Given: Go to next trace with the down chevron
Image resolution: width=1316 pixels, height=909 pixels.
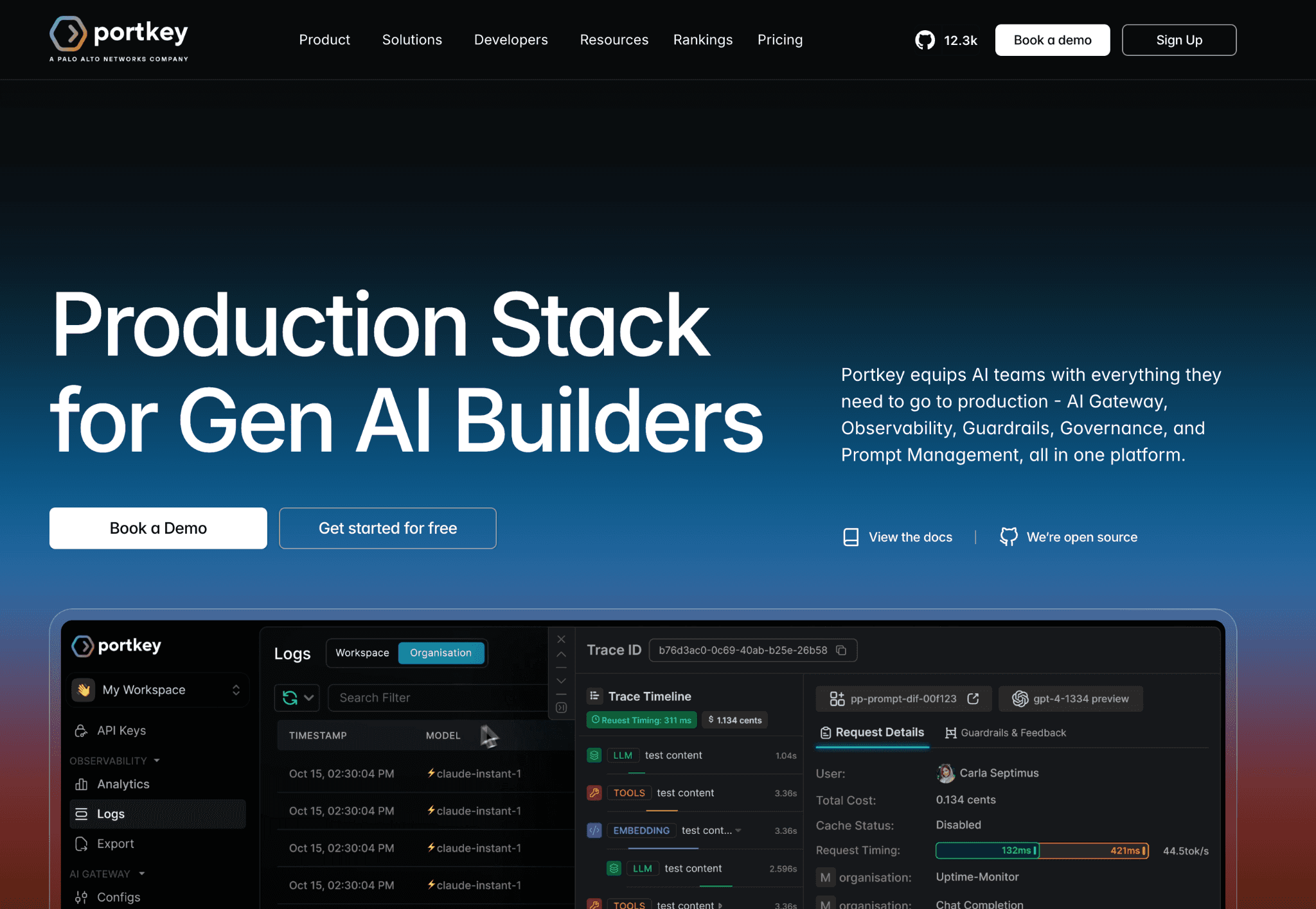Looking at the screenshot, I should click(x=561, y=681).
